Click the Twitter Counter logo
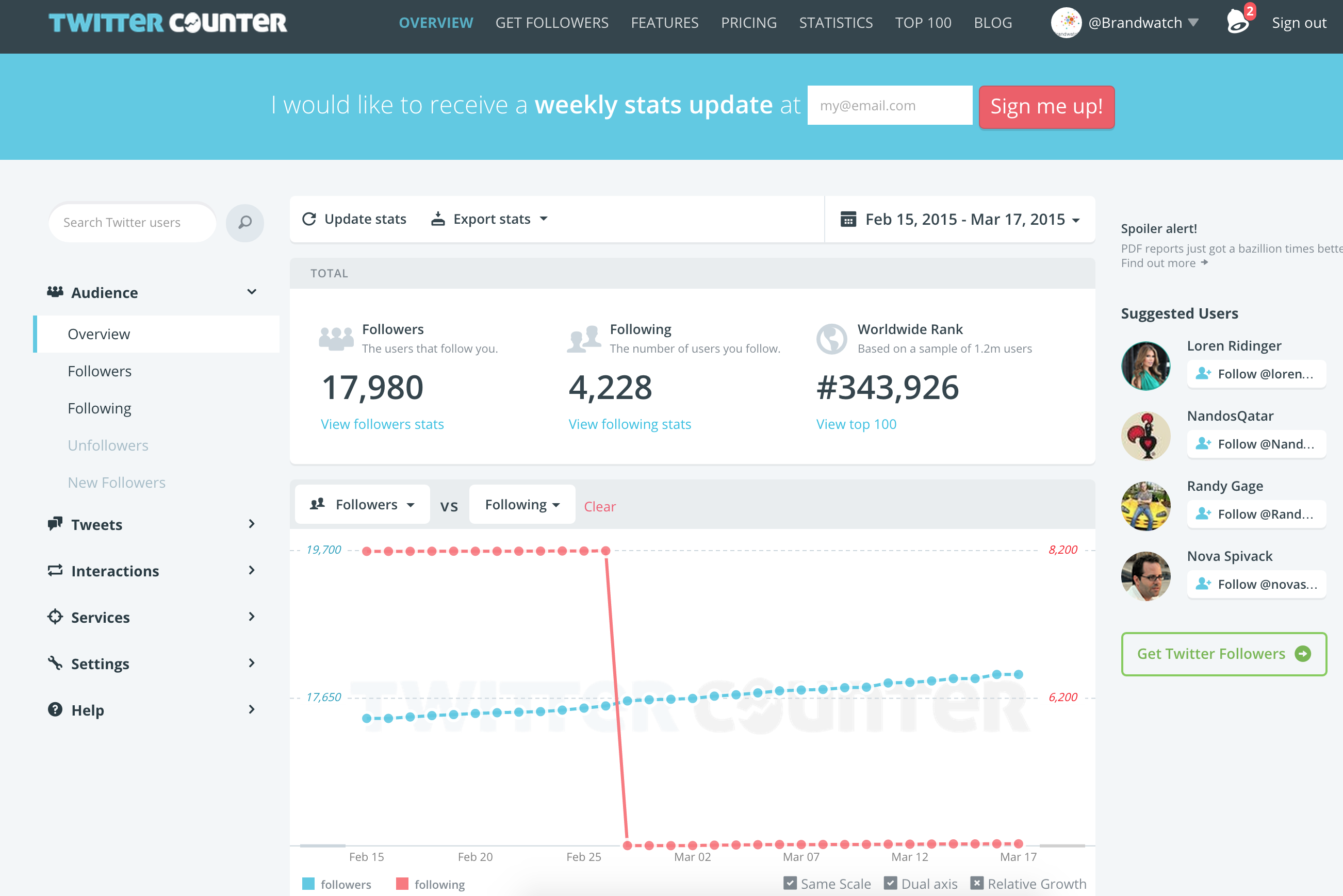This screenshot has height=896, width=1343. [168, 23]
